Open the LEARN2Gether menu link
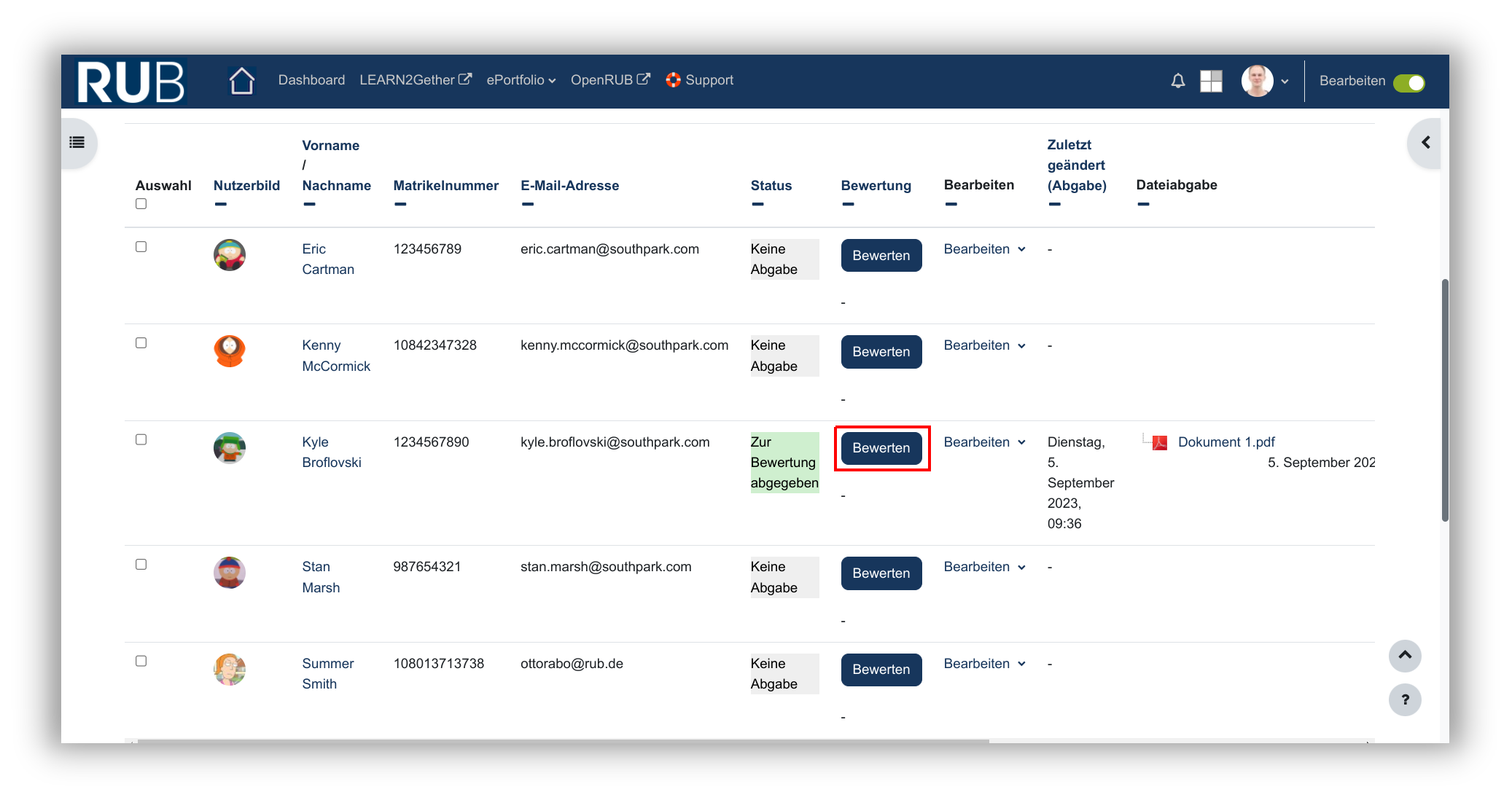 415,80
